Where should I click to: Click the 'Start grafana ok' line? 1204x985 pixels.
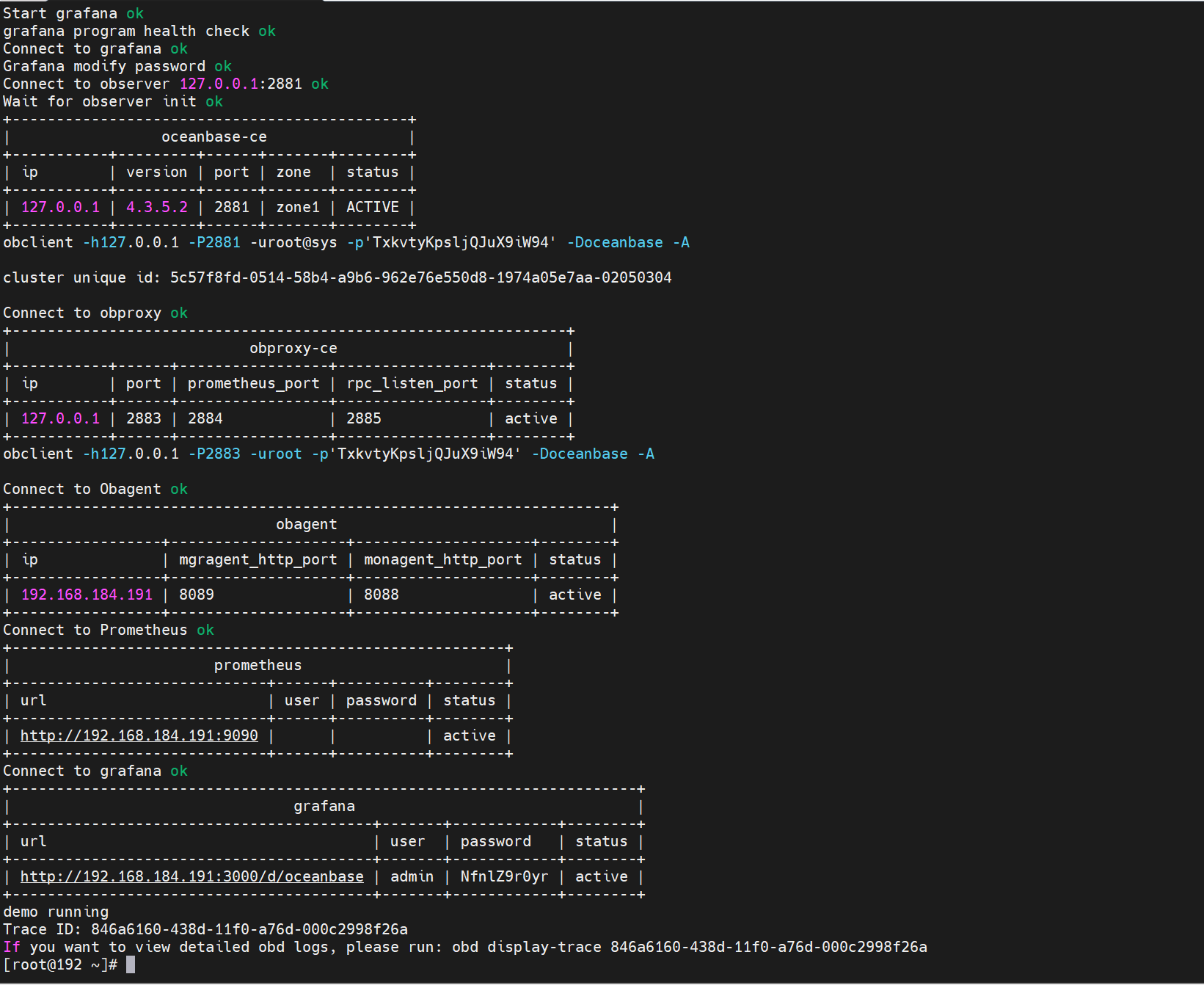coord(73,13)
